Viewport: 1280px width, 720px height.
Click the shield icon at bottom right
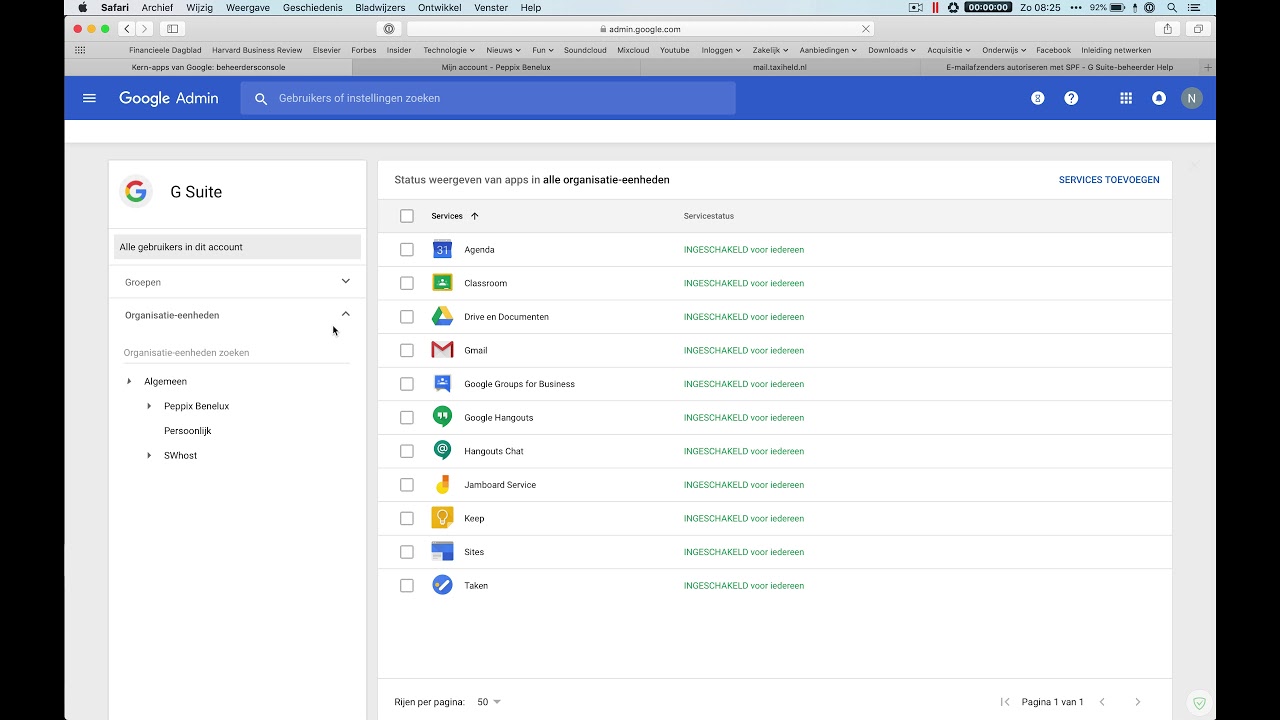1199,704
